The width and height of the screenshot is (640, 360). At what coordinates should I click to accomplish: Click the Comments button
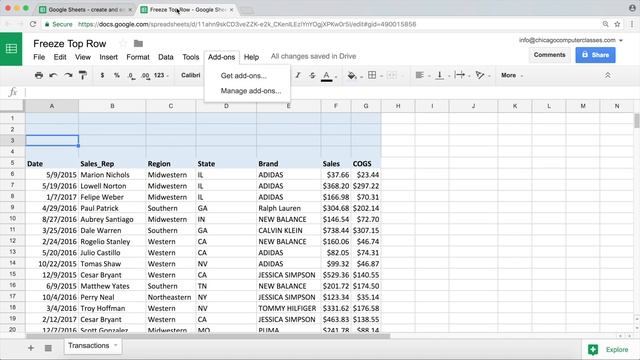549,55
